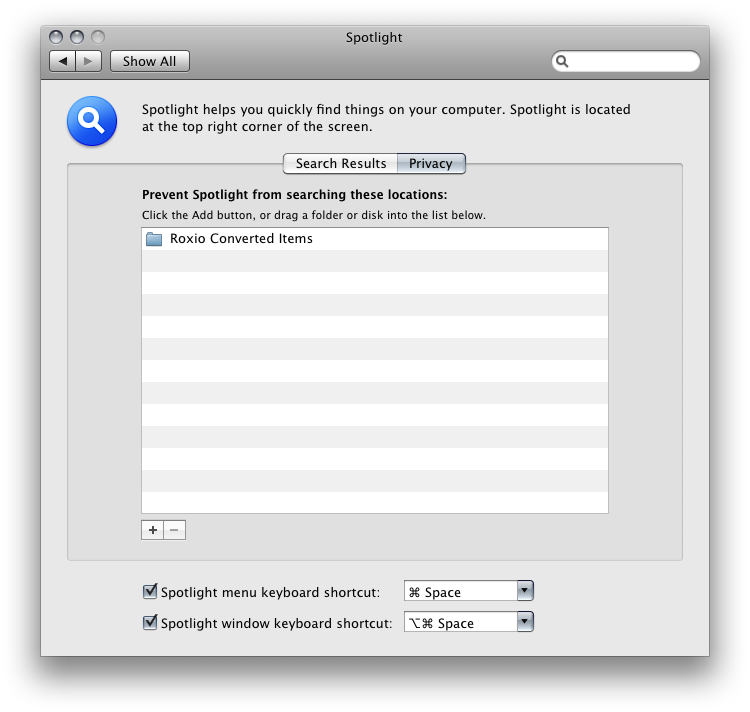Click the back arrow navigation button
750x712 pixels.
[63, 61]
